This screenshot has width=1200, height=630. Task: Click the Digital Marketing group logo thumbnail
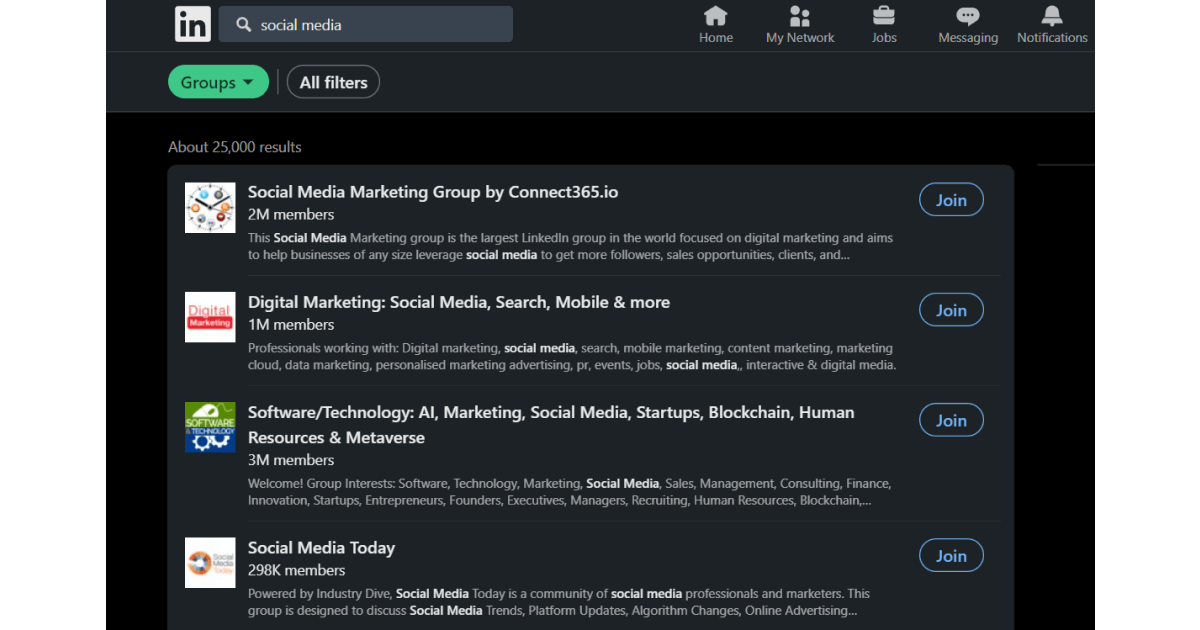pos(210,317)
